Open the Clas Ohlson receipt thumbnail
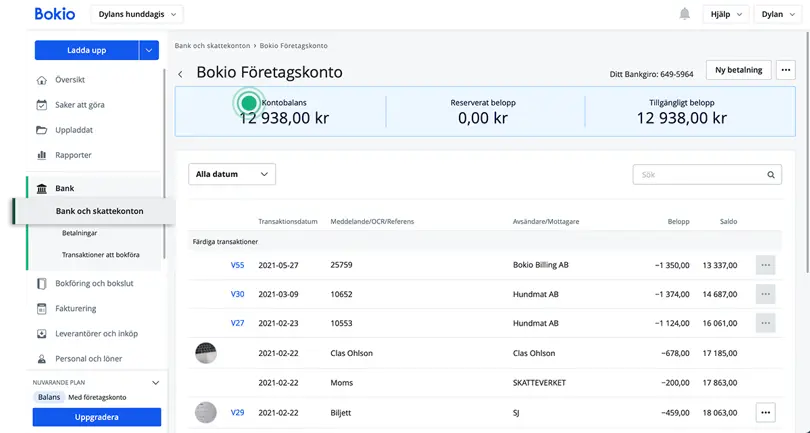The image size is (810, 433). [206, 353]
